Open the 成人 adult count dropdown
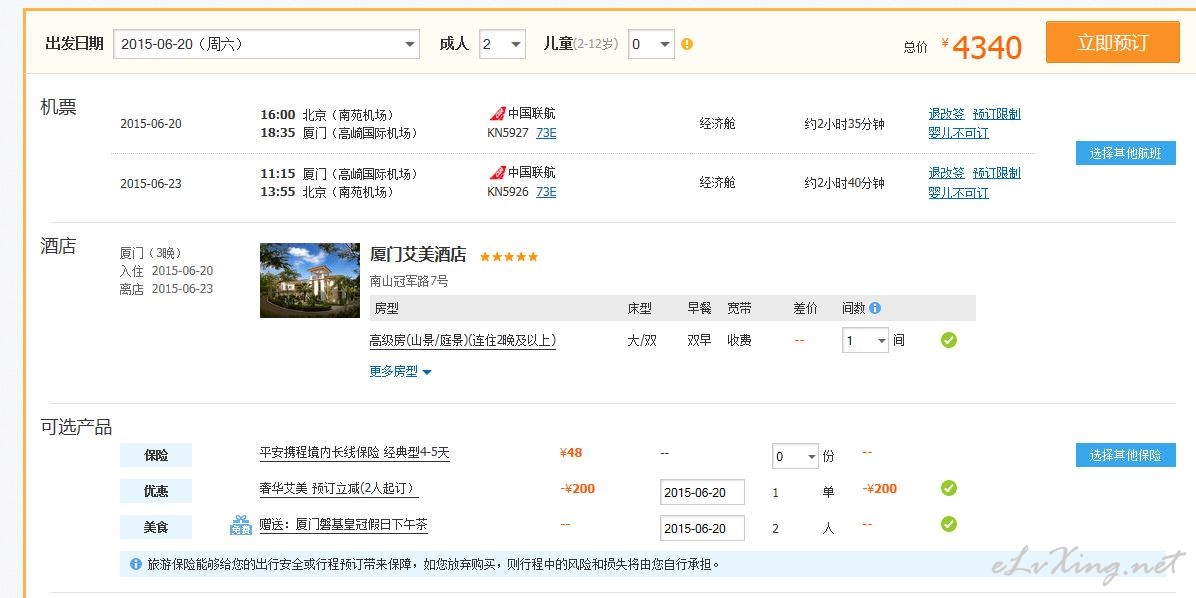The image size is (1196, 598). (x=502, y=44)
